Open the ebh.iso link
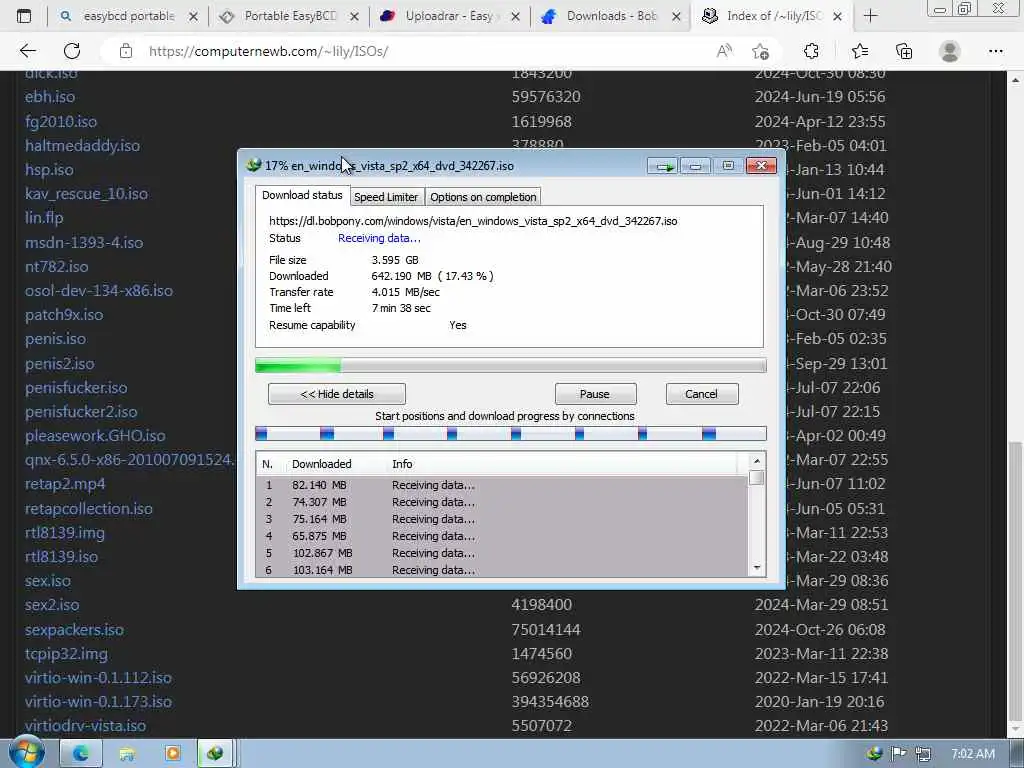This screenshot has height=768, width=1024. click(50, 97)
